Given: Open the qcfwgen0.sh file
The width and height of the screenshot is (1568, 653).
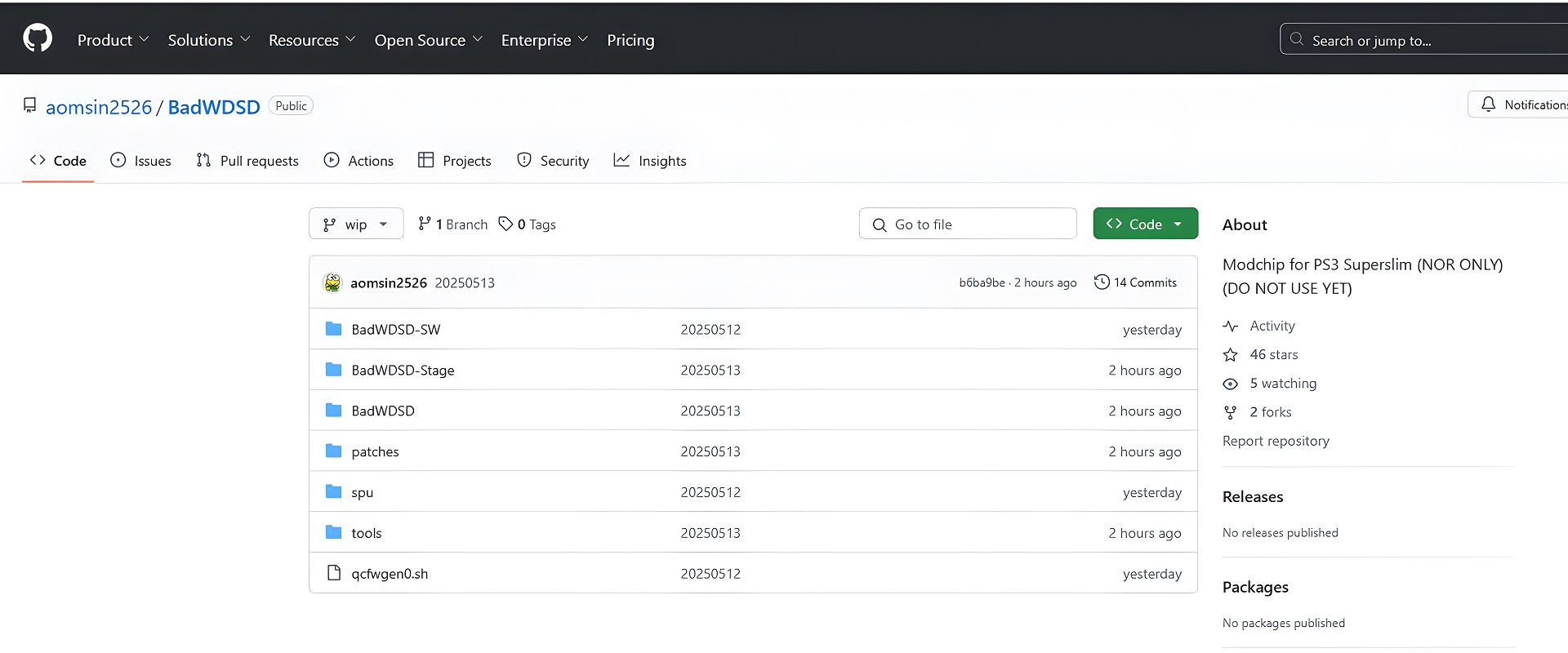Looking at the screenshot, I should pyautogui.click(x=390, y=574).
